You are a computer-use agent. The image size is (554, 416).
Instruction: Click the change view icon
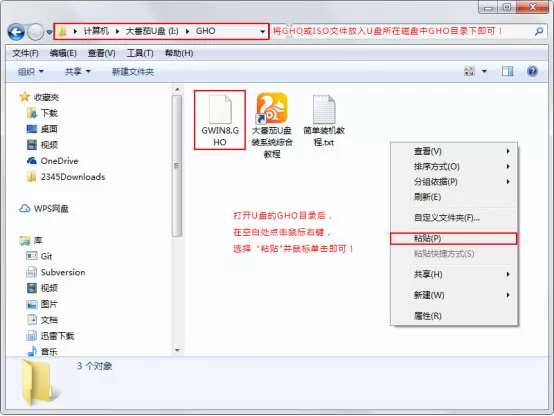469,71
